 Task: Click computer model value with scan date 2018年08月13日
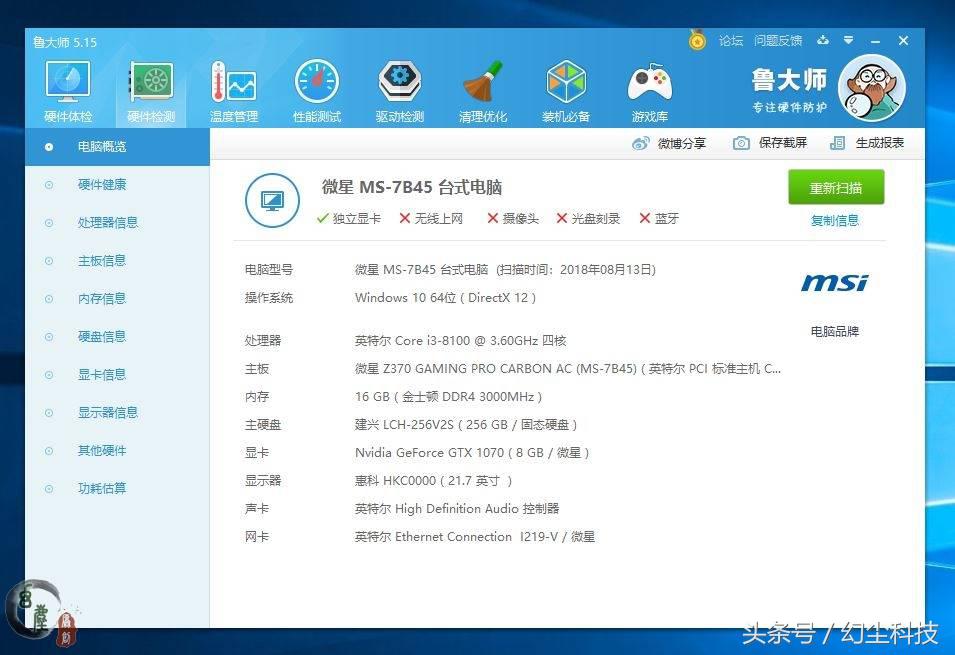[505, 270]
